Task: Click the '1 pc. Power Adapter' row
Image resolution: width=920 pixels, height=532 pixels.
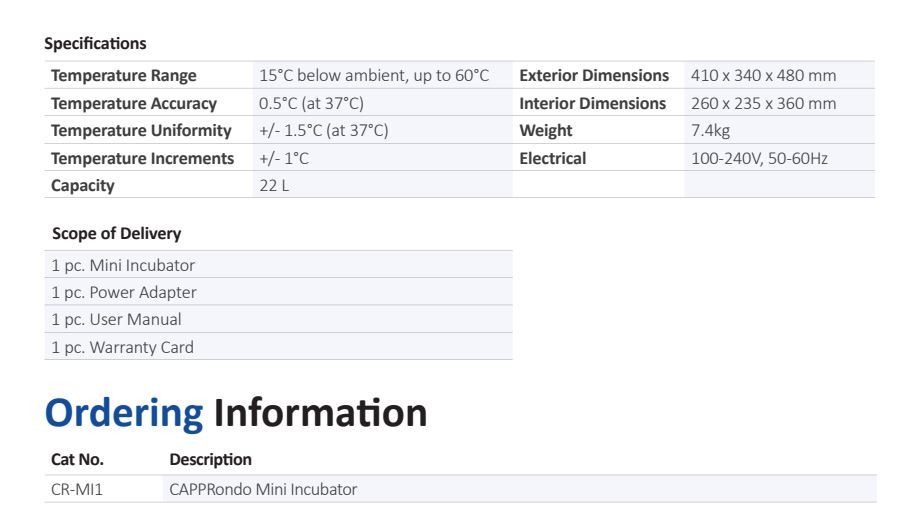Action: pos(124,293)
